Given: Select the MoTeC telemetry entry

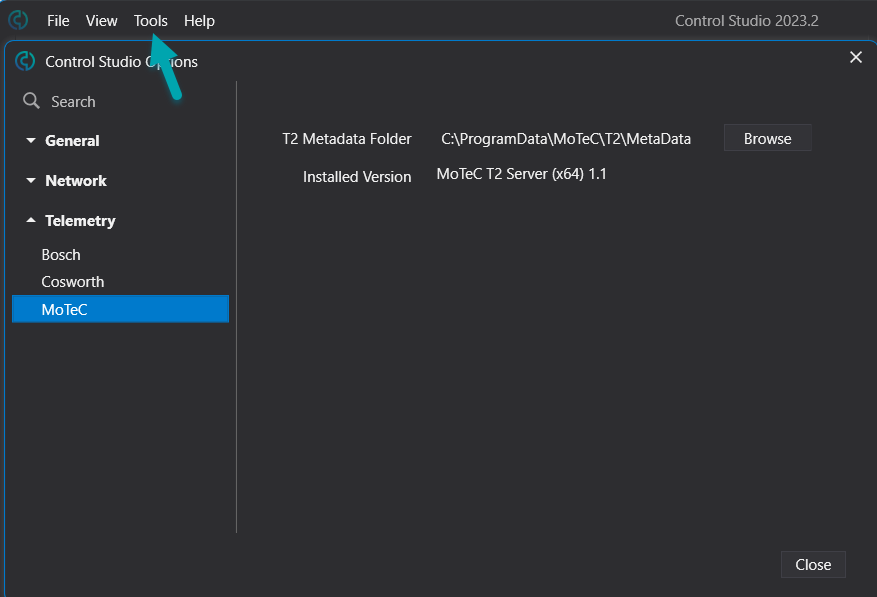Looking at the screenshot, I should pos(120,309).
